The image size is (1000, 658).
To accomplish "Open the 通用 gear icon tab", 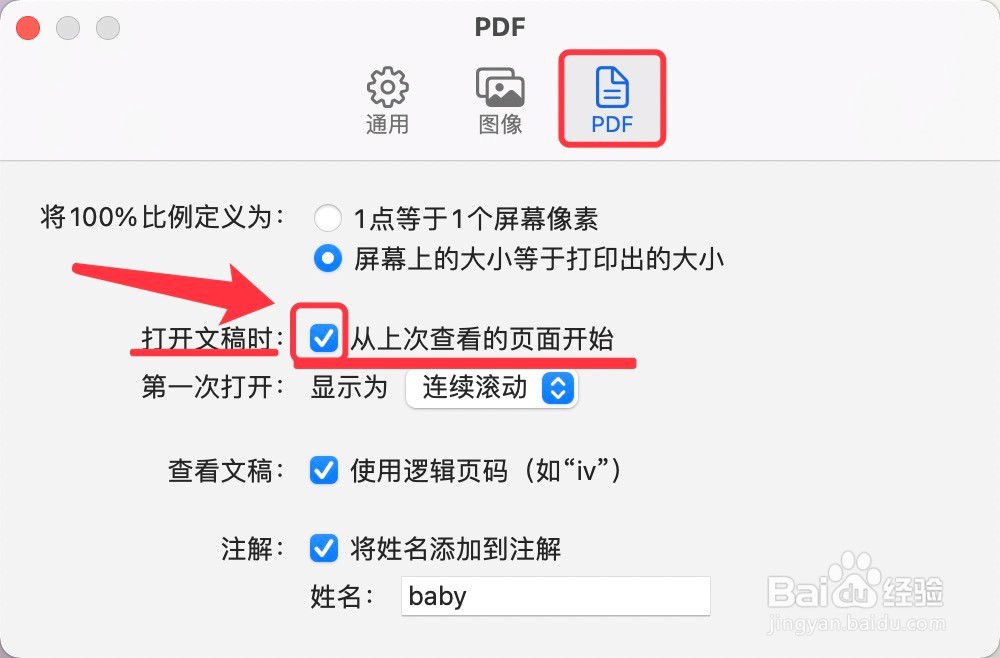I will 388,101.
